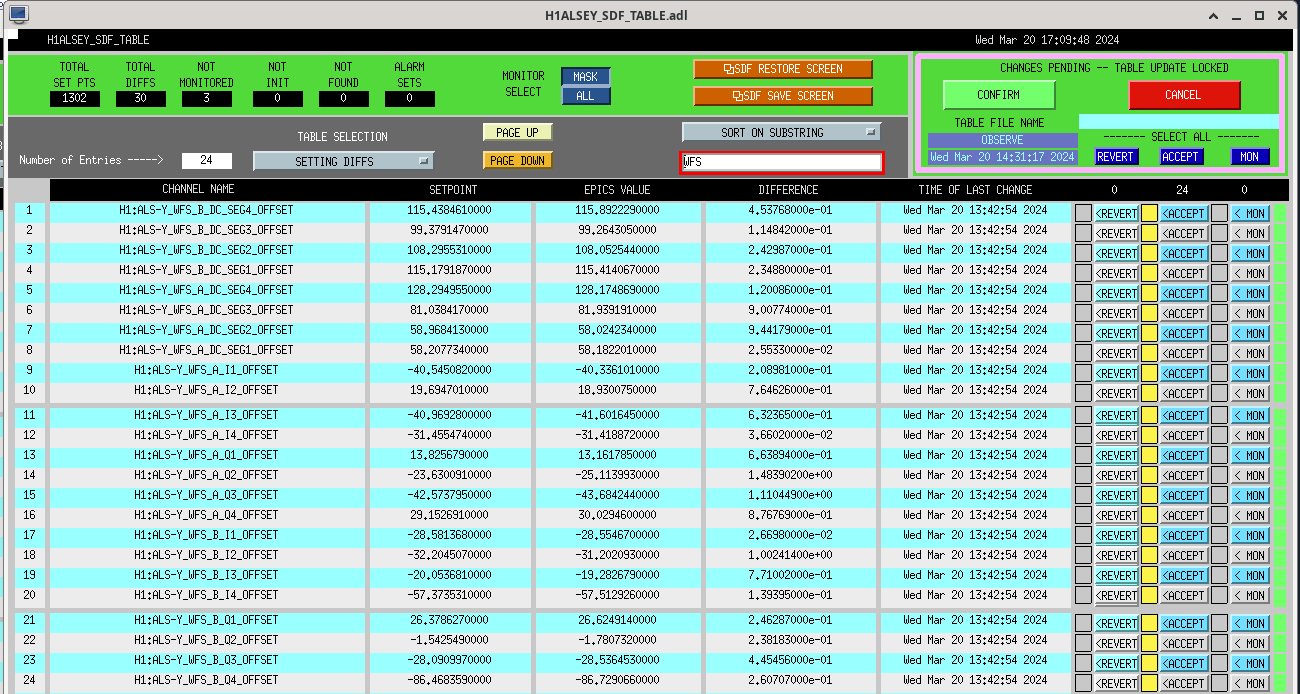Image resolution: width=1300 pixels, height=694 pixels.
Task: Open the SORT ON SUBSTRING dropdown
Action: point(781,132)
